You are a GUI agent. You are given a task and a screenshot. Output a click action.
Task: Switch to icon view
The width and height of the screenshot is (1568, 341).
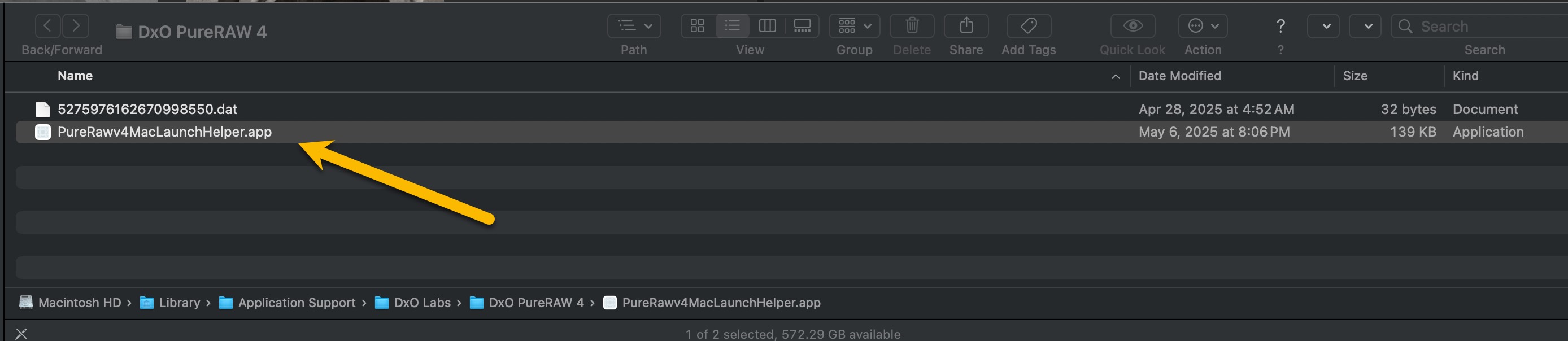(698, 25)
